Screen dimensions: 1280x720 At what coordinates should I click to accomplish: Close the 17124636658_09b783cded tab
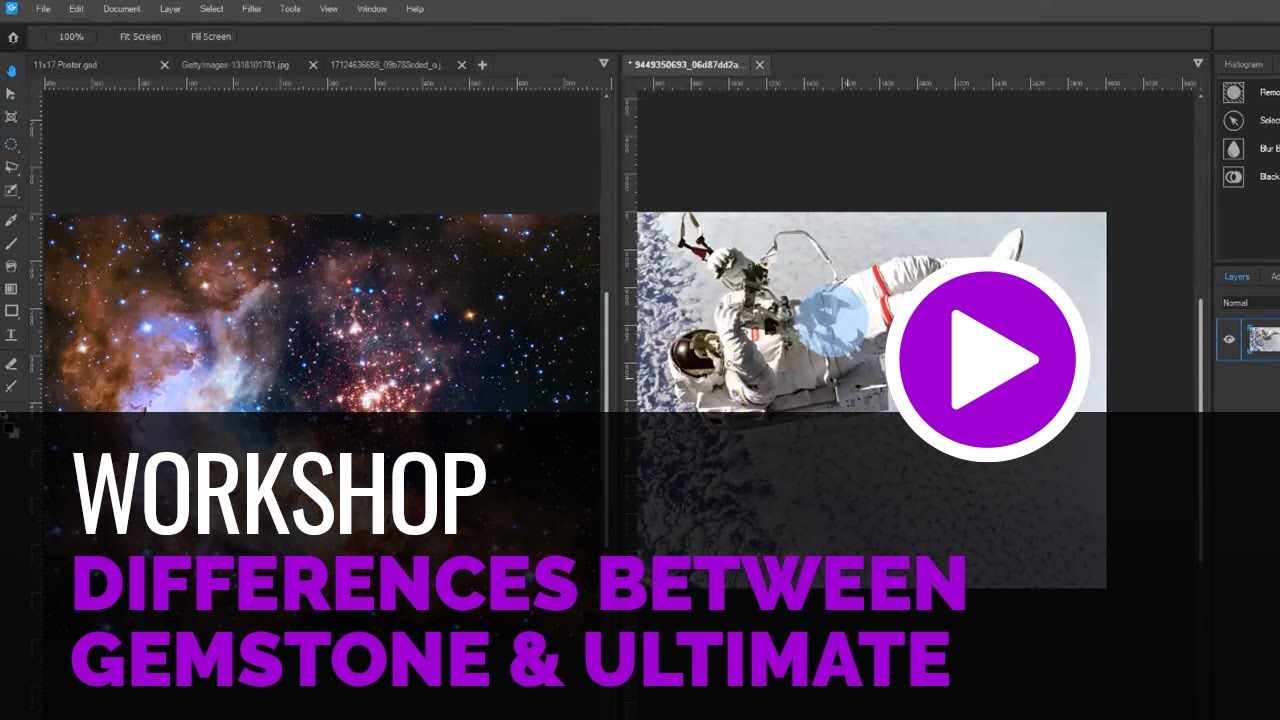pos(461,65)
